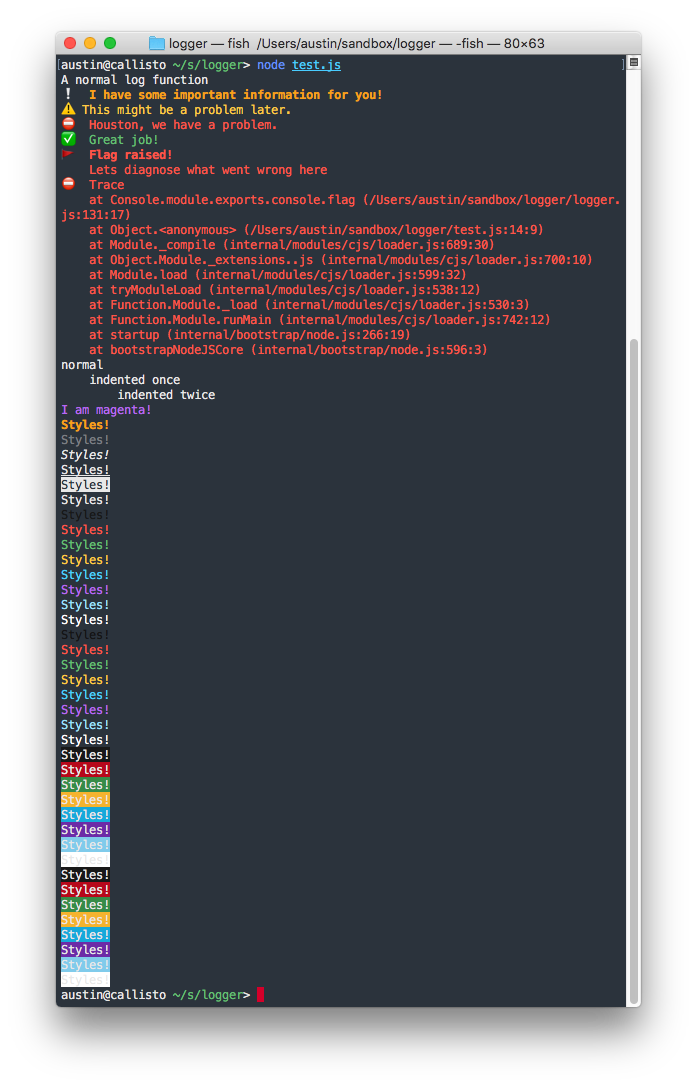Click the bold 'Flag raised!' text

click(x=130, y=155)
